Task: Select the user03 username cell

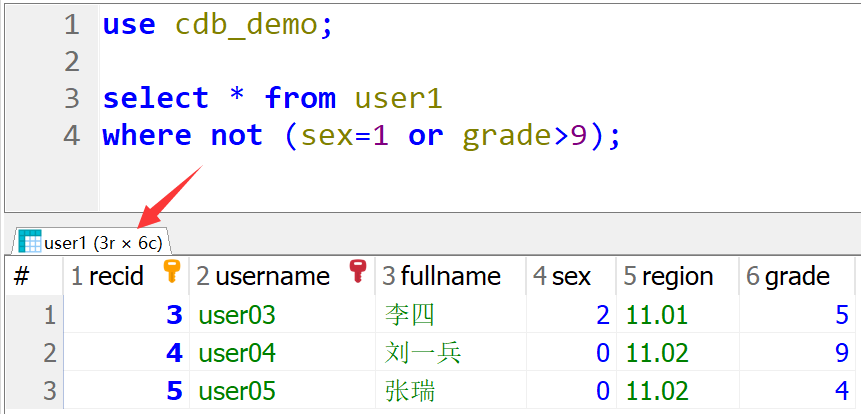Action: [x=237, y=316]
